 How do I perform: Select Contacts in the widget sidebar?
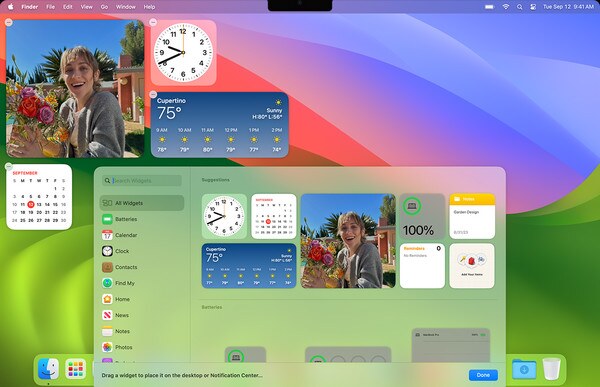click(x=142, y=267)
